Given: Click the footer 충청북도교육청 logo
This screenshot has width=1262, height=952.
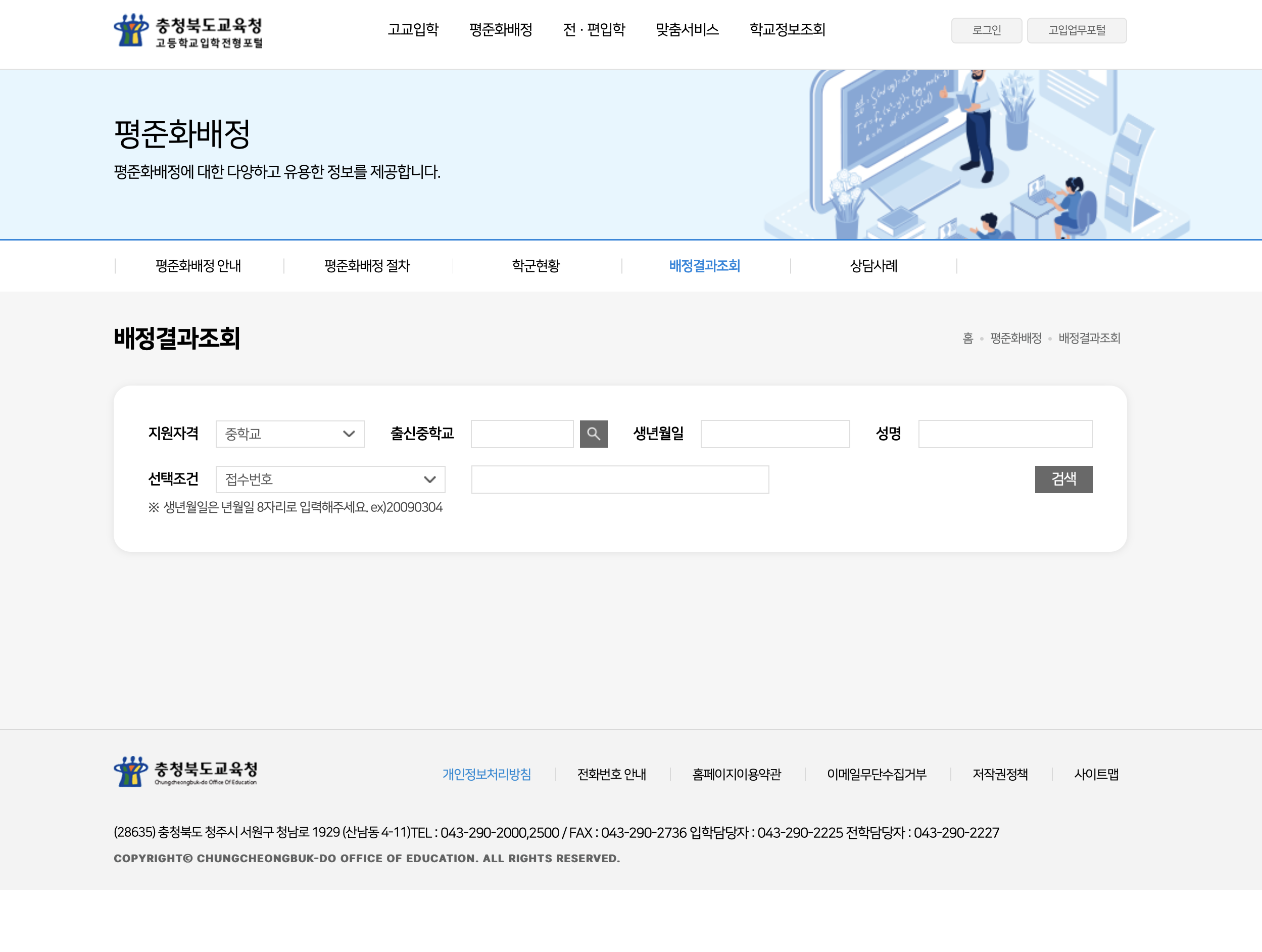Looking at the screenshot, I should [186, 772].
